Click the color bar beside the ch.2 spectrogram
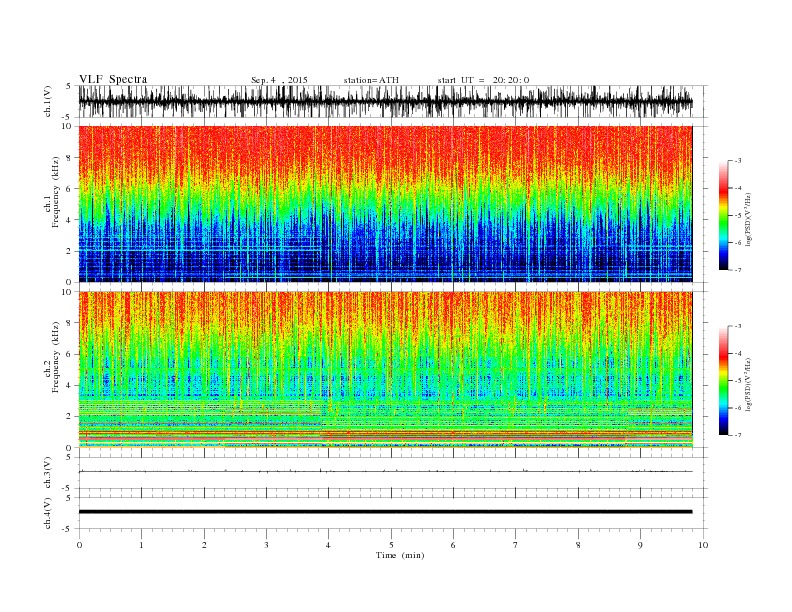 pyautogui.click(x=723, y=380)
